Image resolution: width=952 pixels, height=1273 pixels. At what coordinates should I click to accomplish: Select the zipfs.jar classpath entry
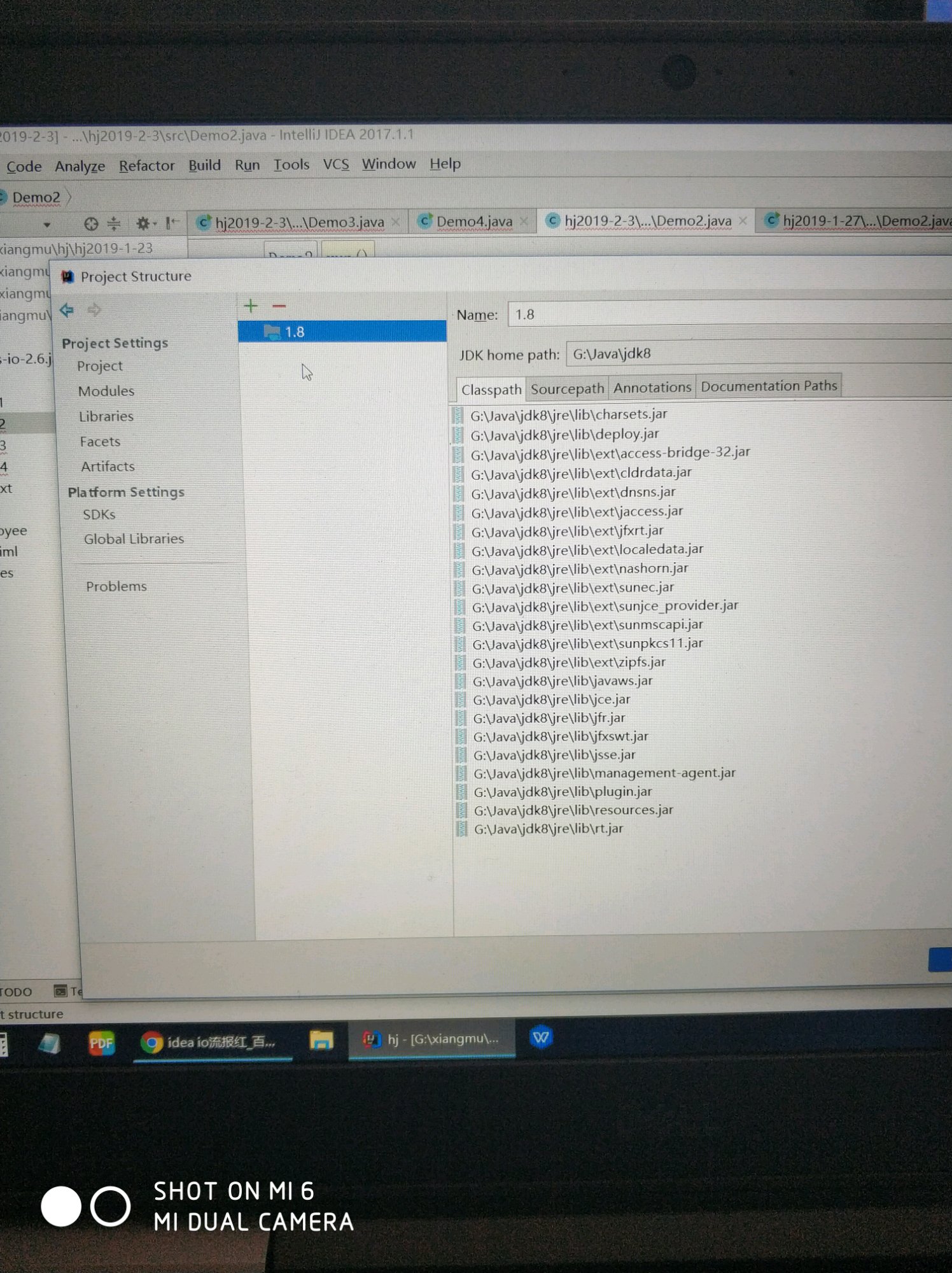point(569,662)
